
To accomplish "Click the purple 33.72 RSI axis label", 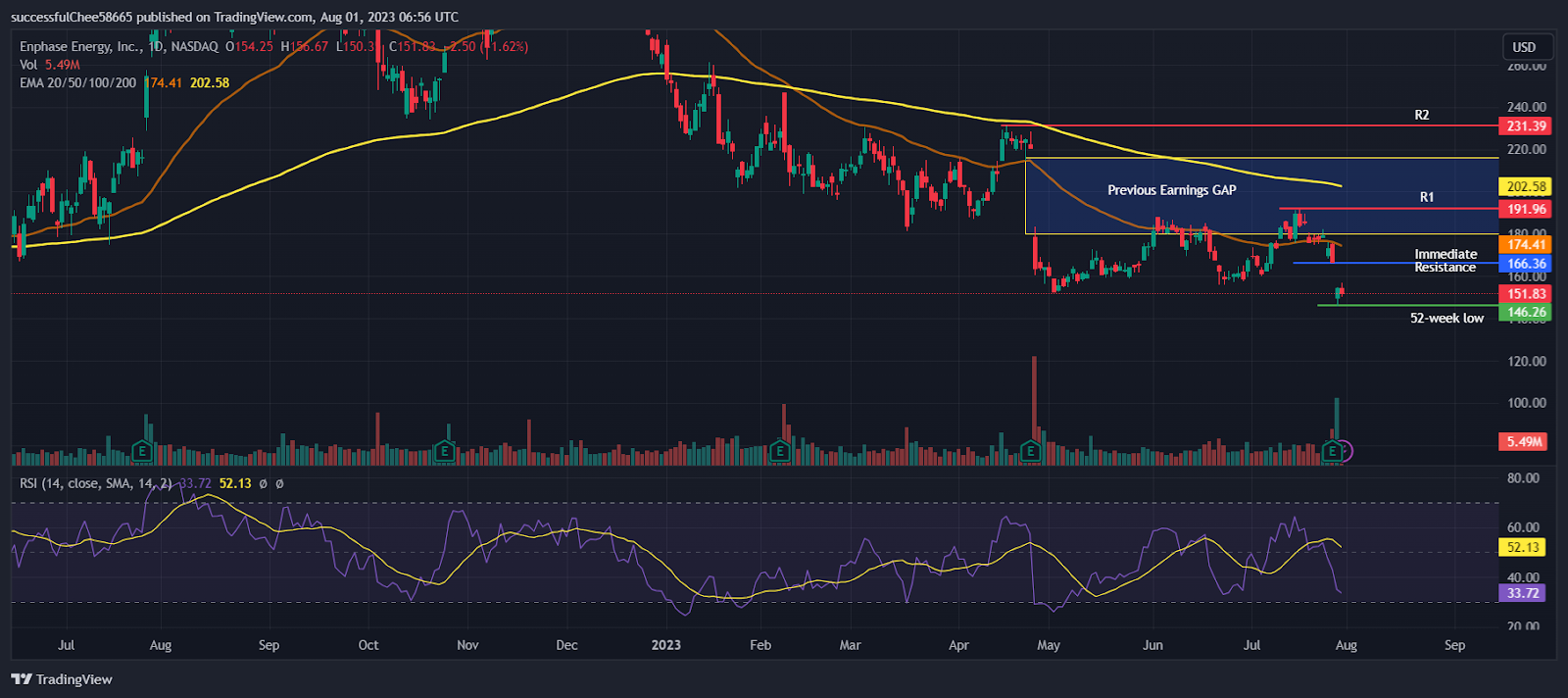I will pyautogui.click(x=1522, y=593).
